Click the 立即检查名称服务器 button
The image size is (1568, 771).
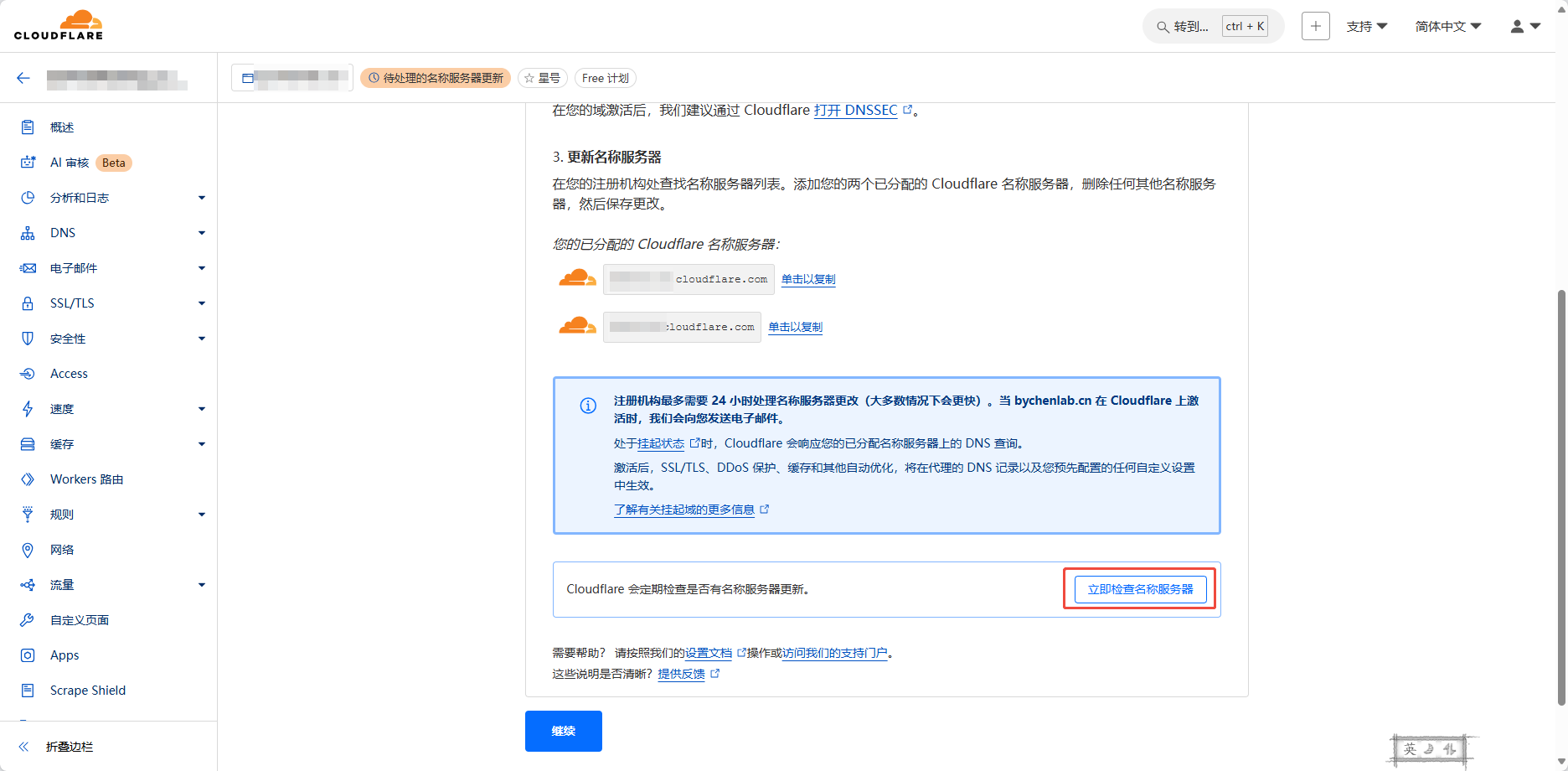[1140, 589]
